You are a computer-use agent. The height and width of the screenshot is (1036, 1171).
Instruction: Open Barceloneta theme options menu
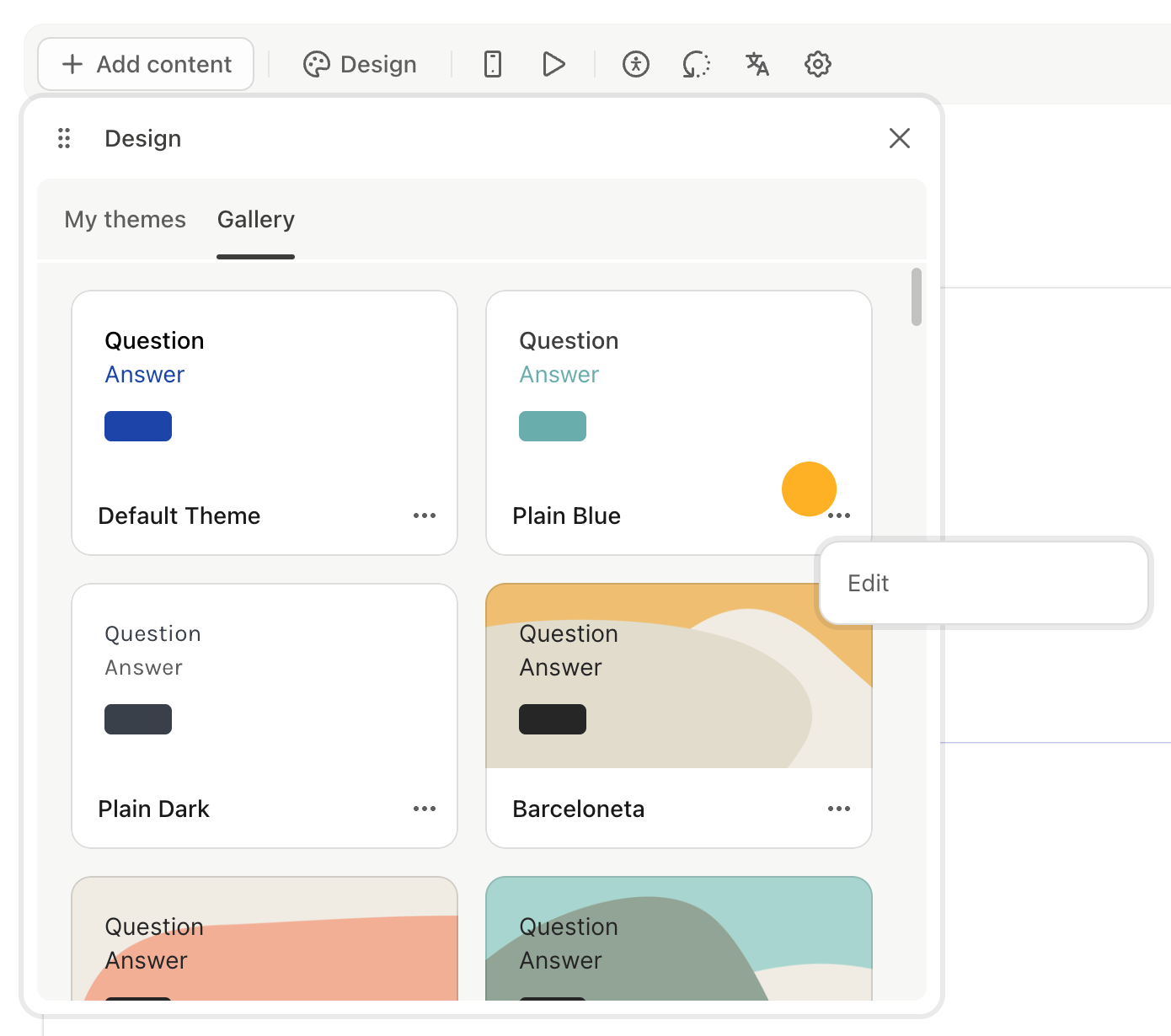tap(839, 809)
